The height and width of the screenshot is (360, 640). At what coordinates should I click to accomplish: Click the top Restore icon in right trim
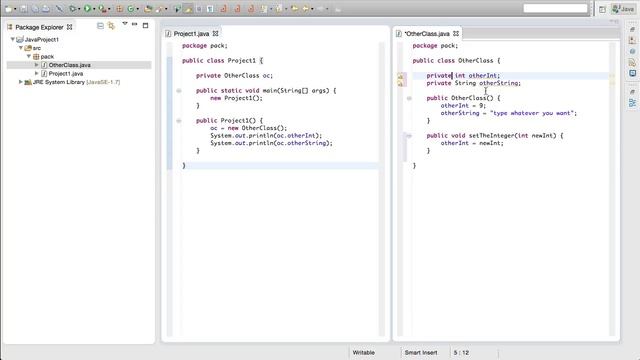(632, 29)
